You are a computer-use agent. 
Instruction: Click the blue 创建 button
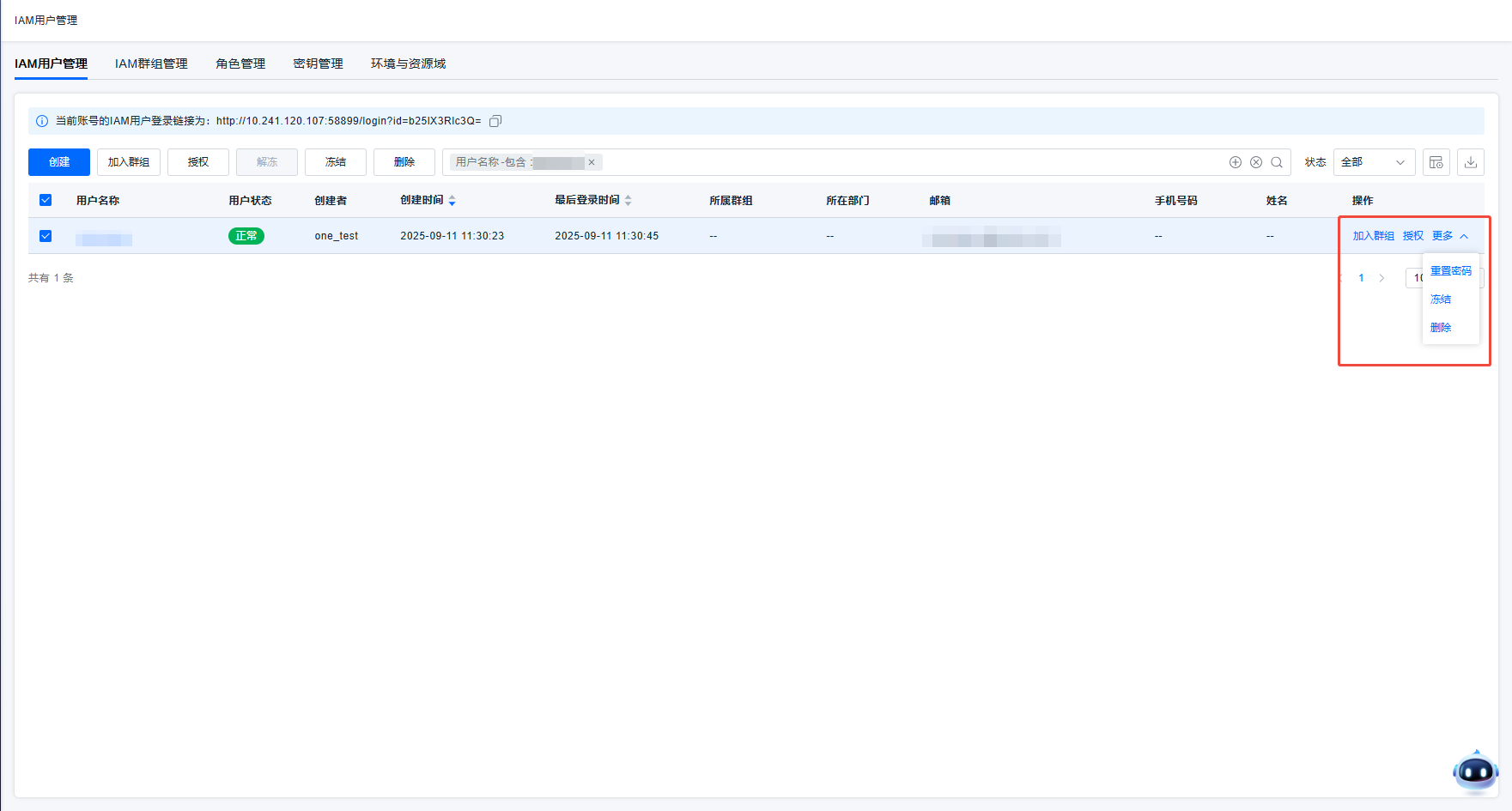[x=59, y=162]
